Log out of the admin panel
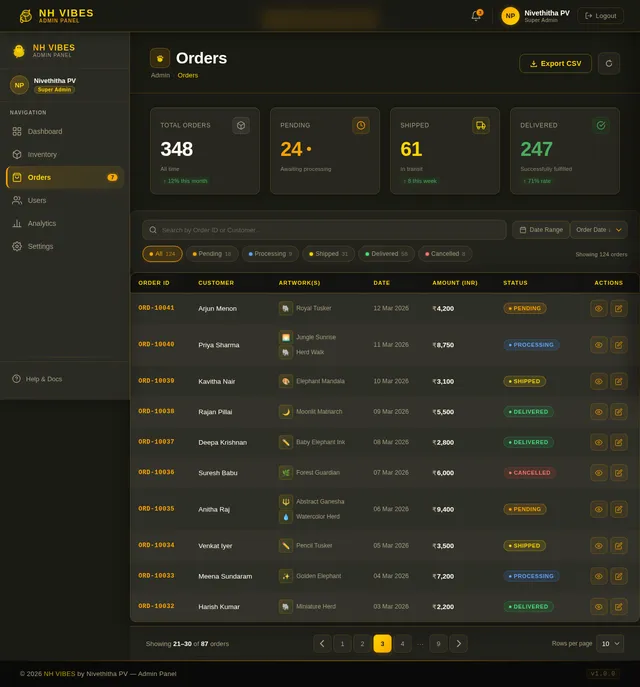640x687 pixels. (601, 16)
